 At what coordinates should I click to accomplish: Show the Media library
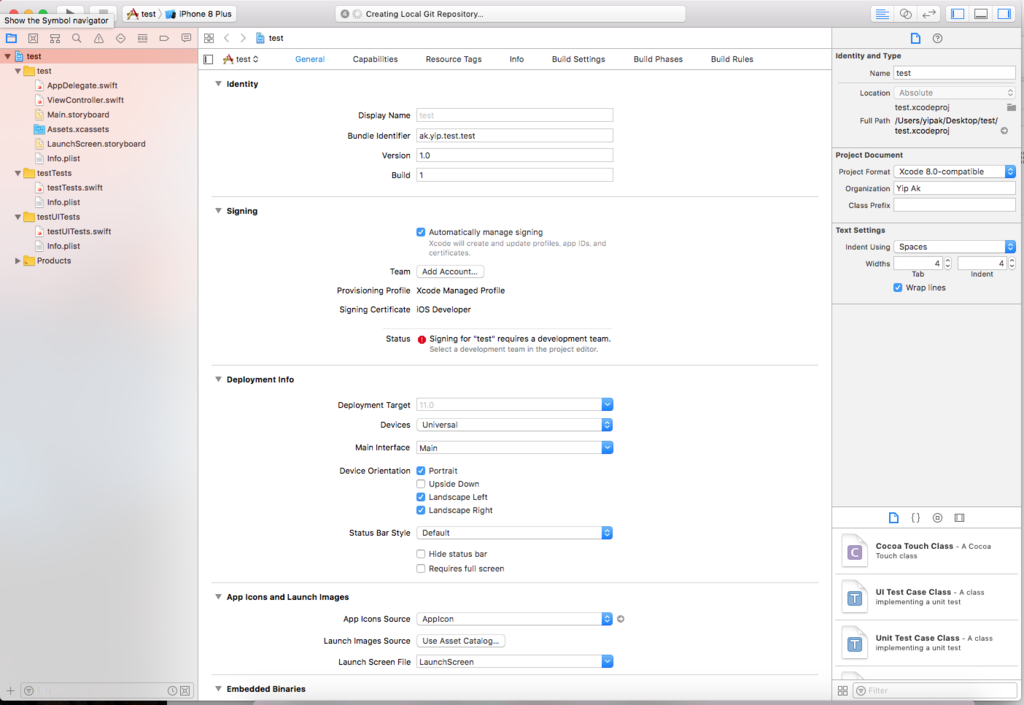[x=959, y=518]
